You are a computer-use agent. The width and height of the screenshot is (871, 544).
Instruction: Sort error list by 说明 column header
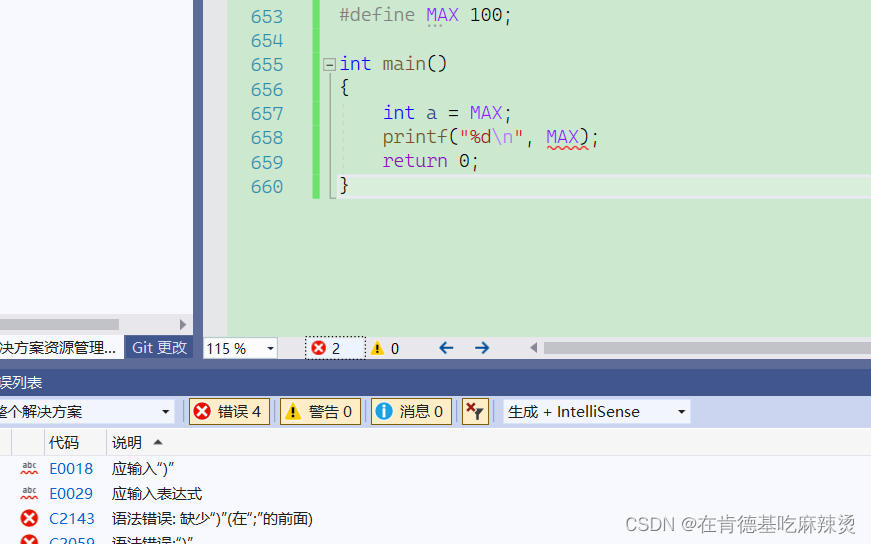[127, 443]
